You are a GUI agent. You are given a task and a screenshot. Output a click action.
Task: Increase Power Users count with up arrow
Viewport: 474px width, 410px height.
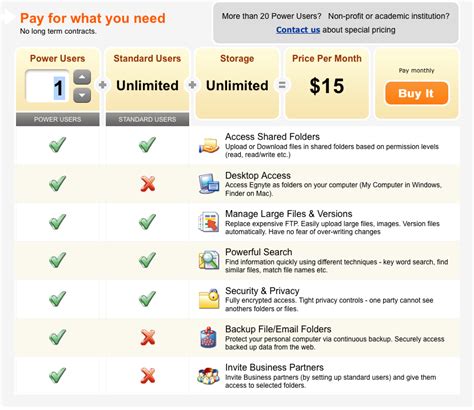tap(82, 77)
